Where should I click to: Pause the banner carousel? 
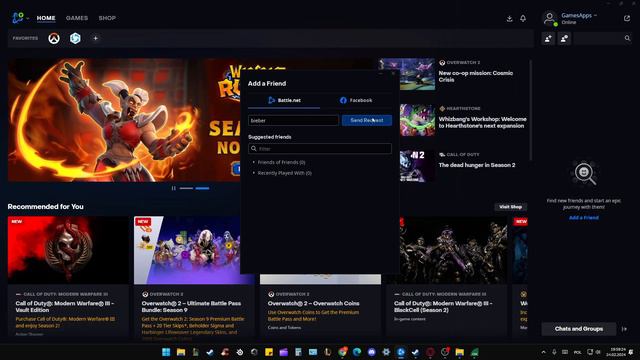tap(173, 188)
